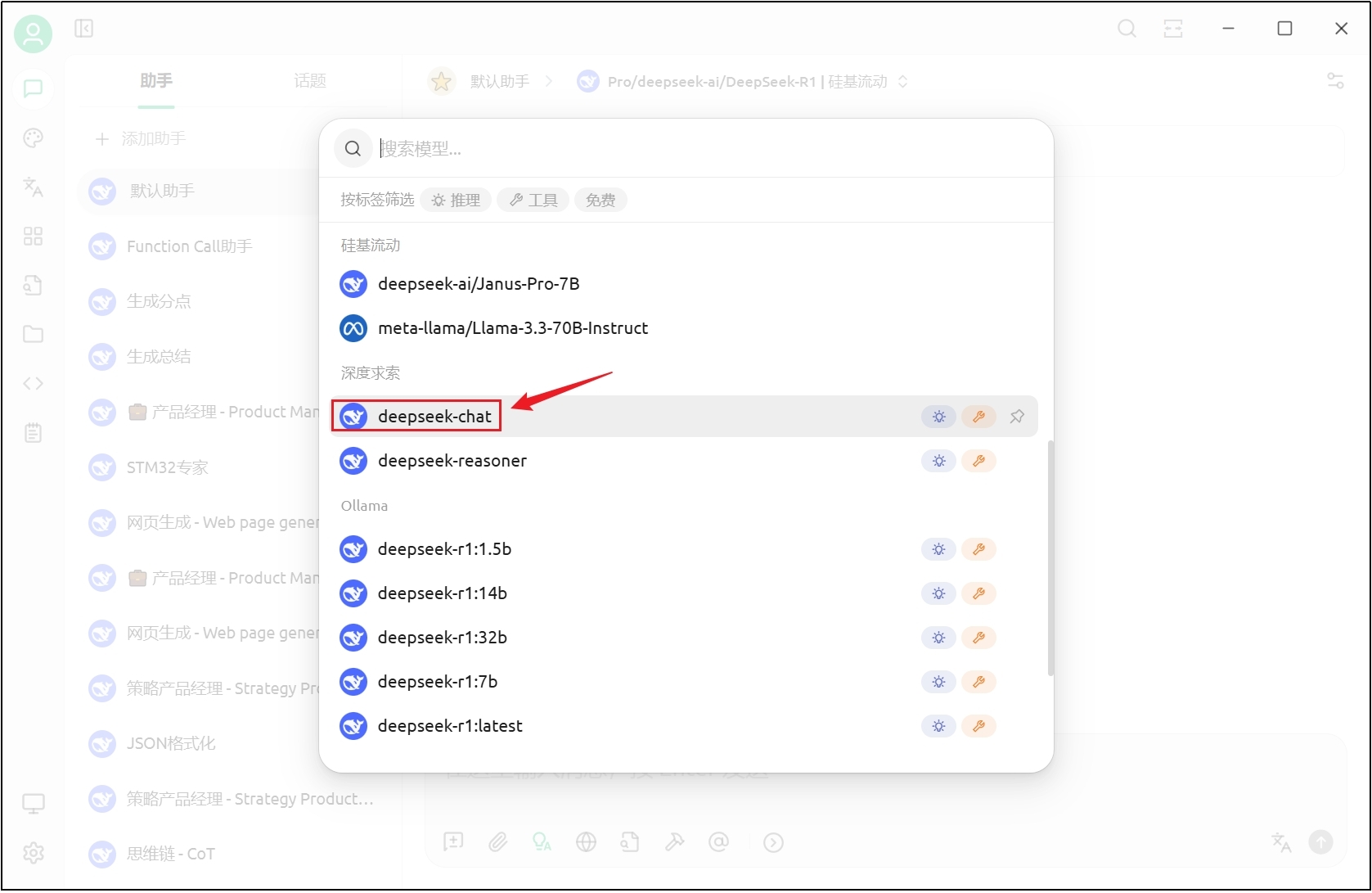Select the deepseek-r1:32b model
Screen dimensions: 1372x893
(685, 638)
